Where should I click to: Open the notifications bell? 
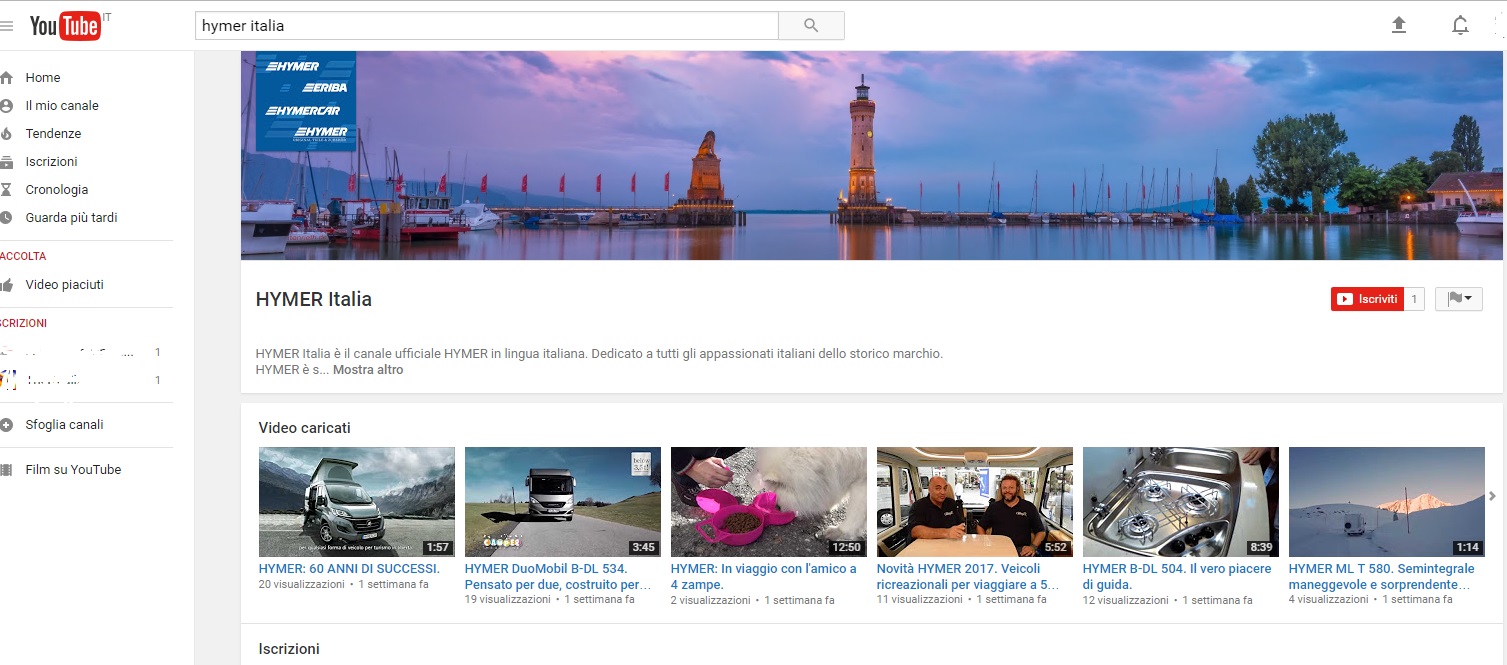coord(1460,25)
